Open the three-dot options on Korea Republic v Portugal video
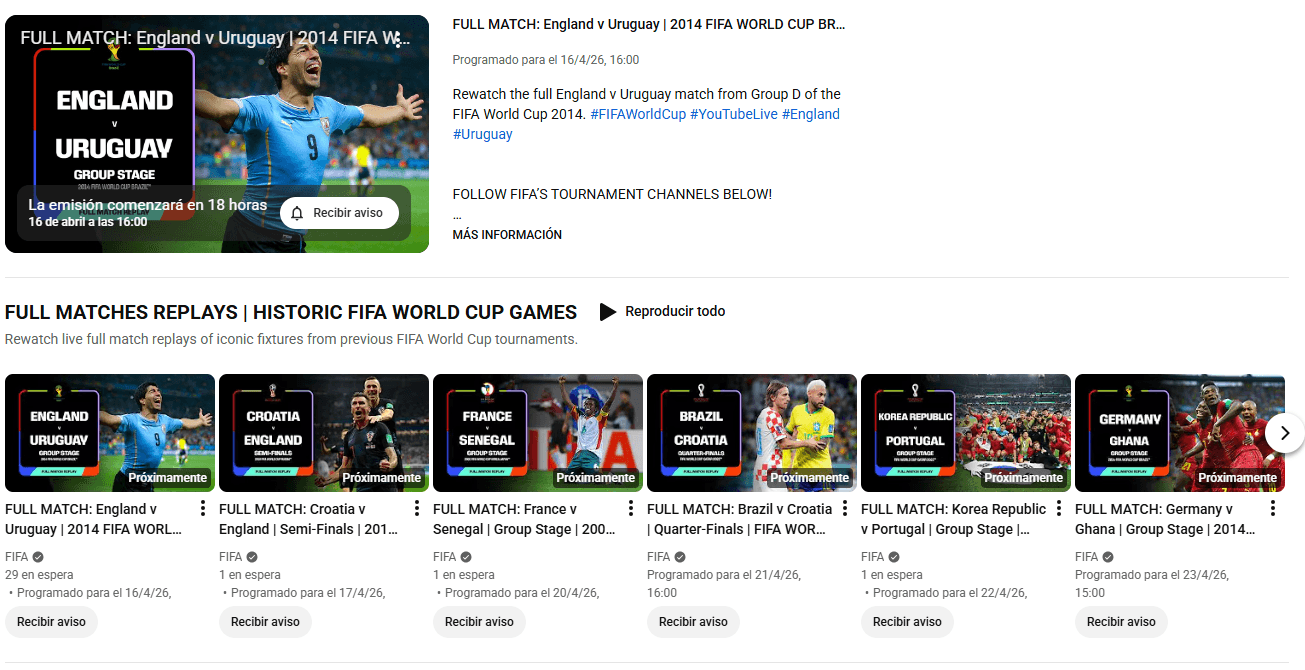 click(1059, 509)
